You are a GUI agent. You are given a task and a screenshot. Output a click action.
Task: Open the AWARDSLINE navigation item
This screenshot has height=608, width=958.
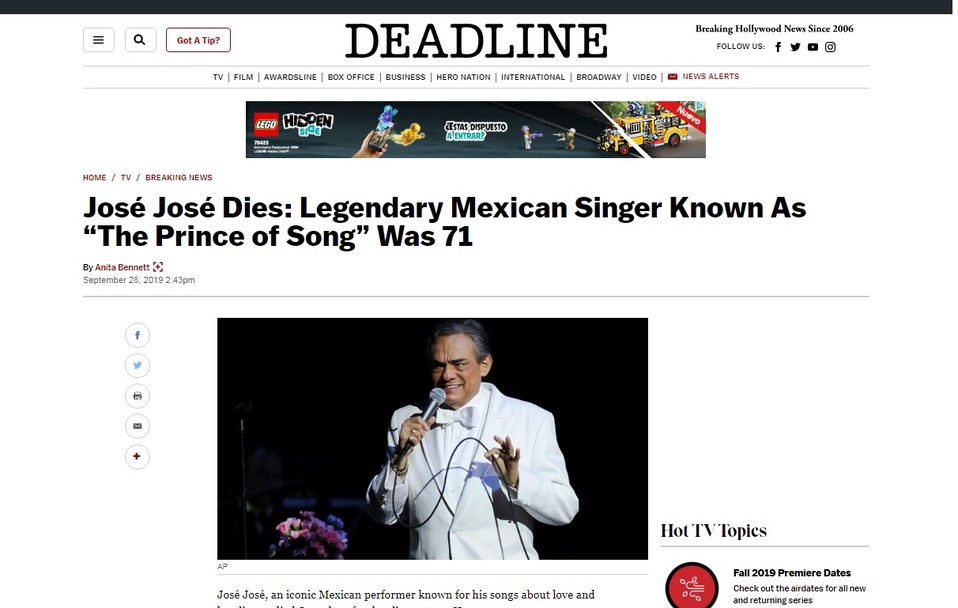[x=290, y=77]
